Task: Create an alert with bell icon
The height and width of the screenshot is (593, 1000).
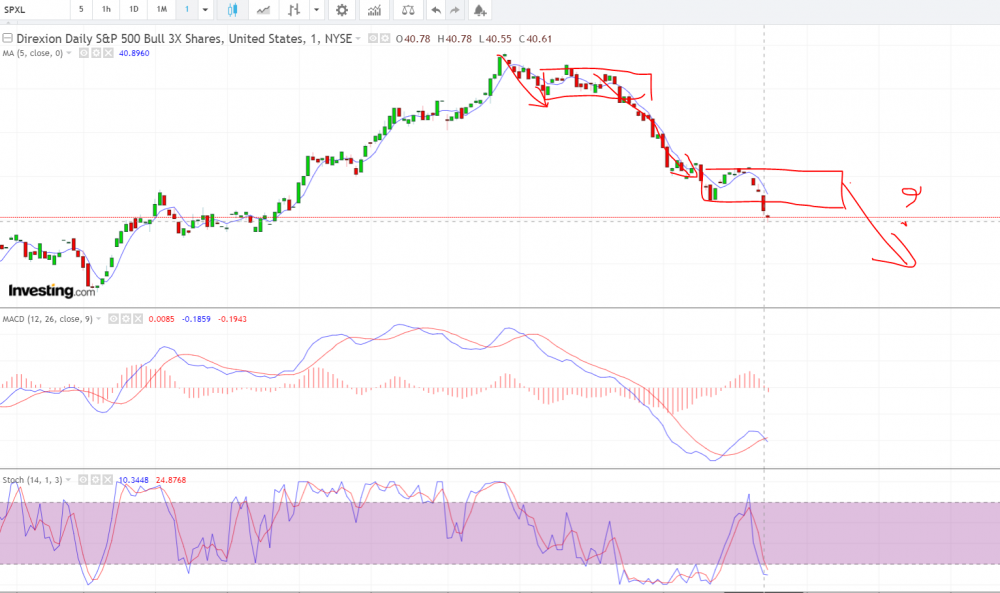Action: coord(480,10)
